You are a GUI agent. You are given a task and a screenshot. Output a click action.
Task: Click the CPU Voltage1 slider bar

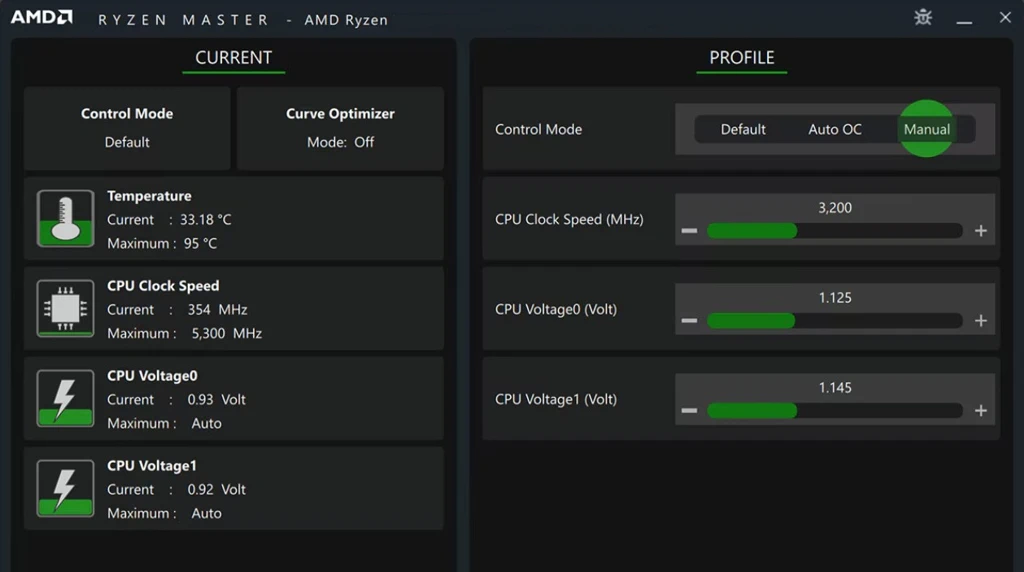(835, 411)
